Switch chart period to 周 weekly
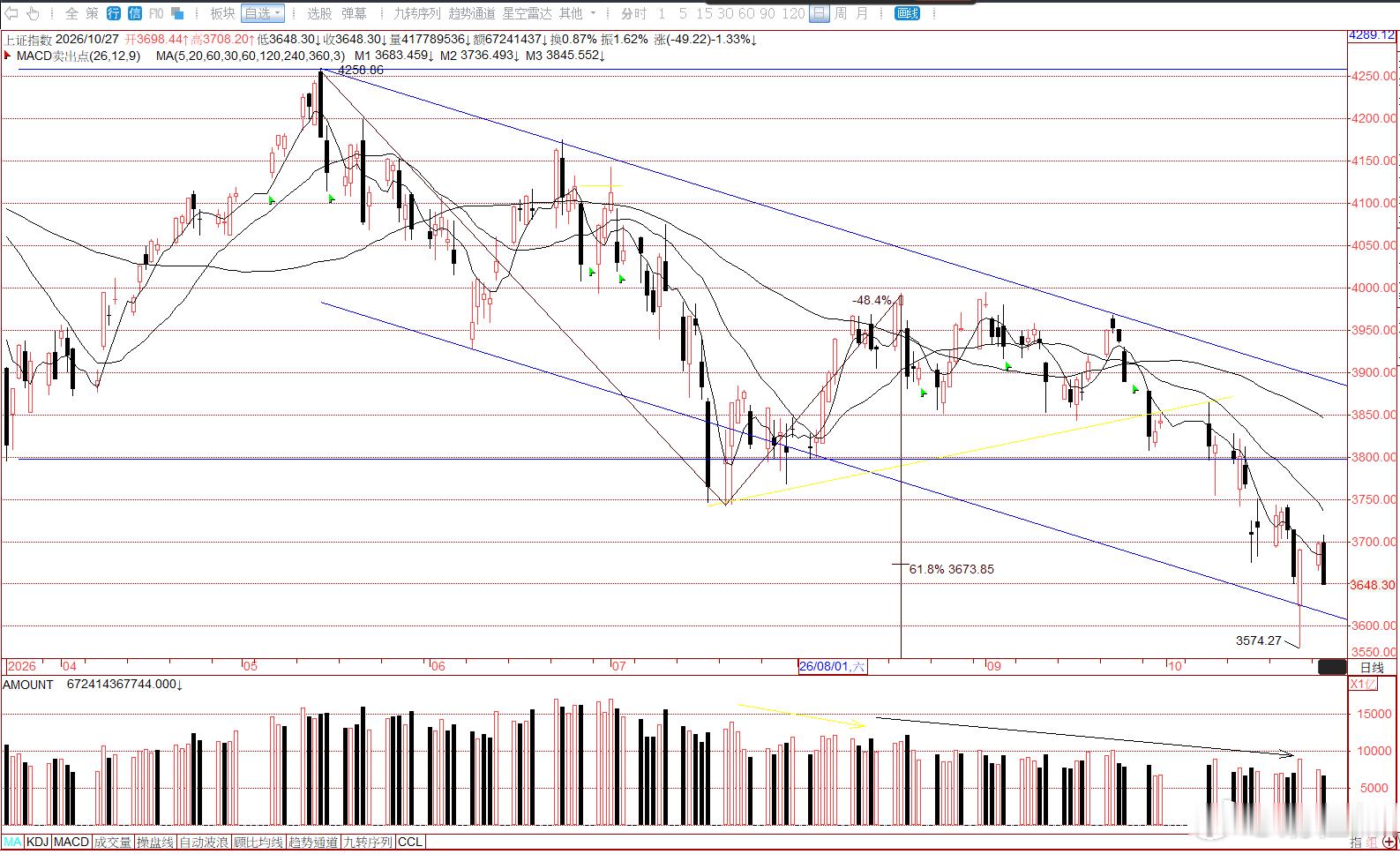Screen dimensions: 1400x854 [840, 13]
